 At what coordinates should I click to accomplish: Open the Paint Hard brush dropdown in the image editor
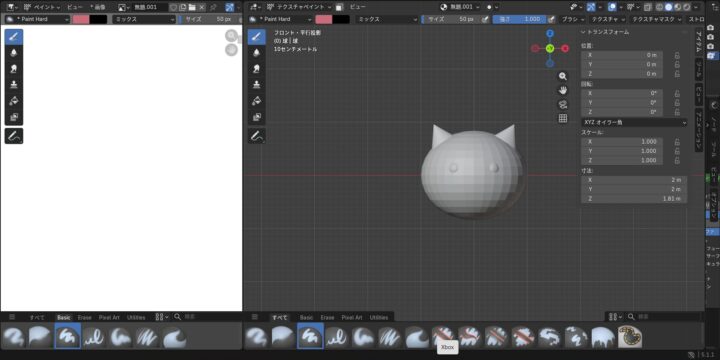[38, 19]
